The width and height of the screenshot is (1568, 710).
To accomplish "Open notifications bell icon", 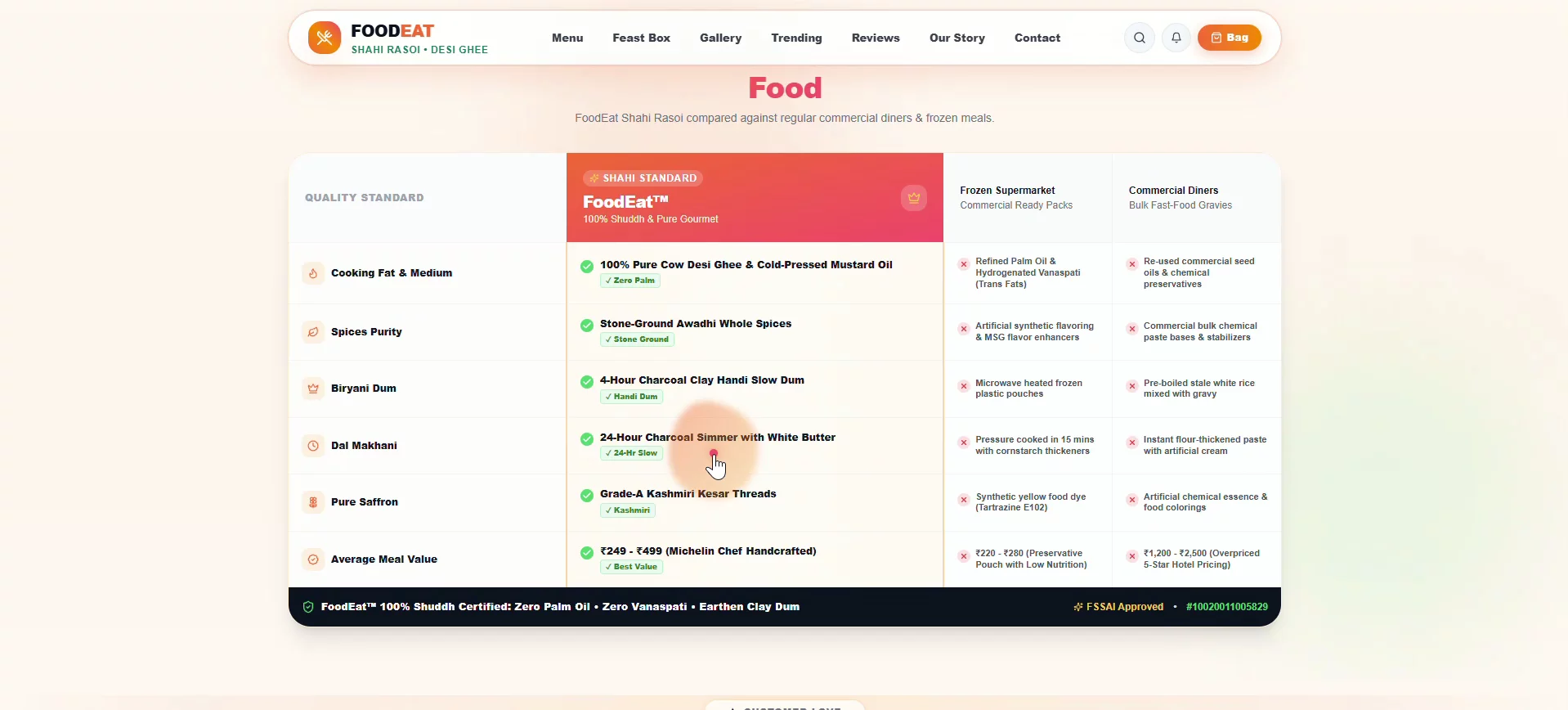I will [x=1176, y=38].
